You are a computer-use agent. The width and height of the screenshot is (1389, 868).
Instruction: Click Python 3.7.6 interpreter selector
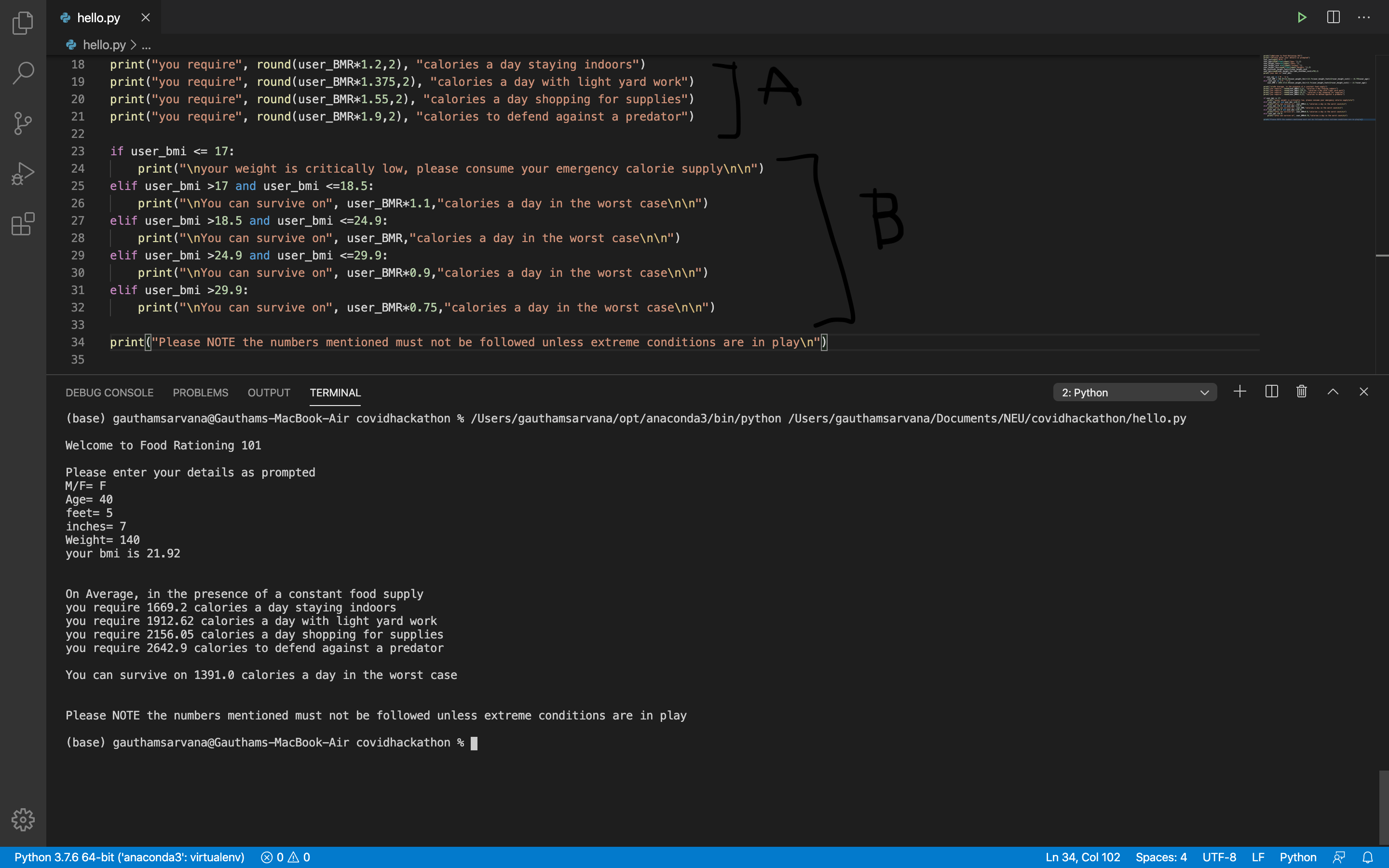[129, 857]
